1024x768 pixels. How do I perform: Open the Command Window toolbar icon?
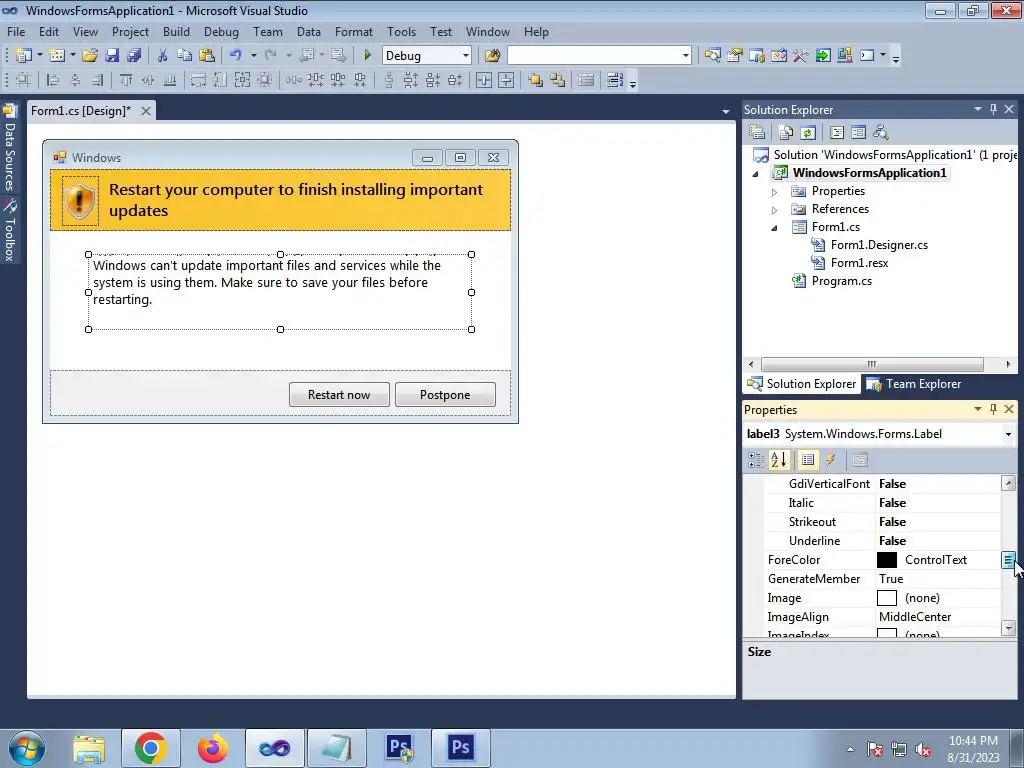point(867,56)
